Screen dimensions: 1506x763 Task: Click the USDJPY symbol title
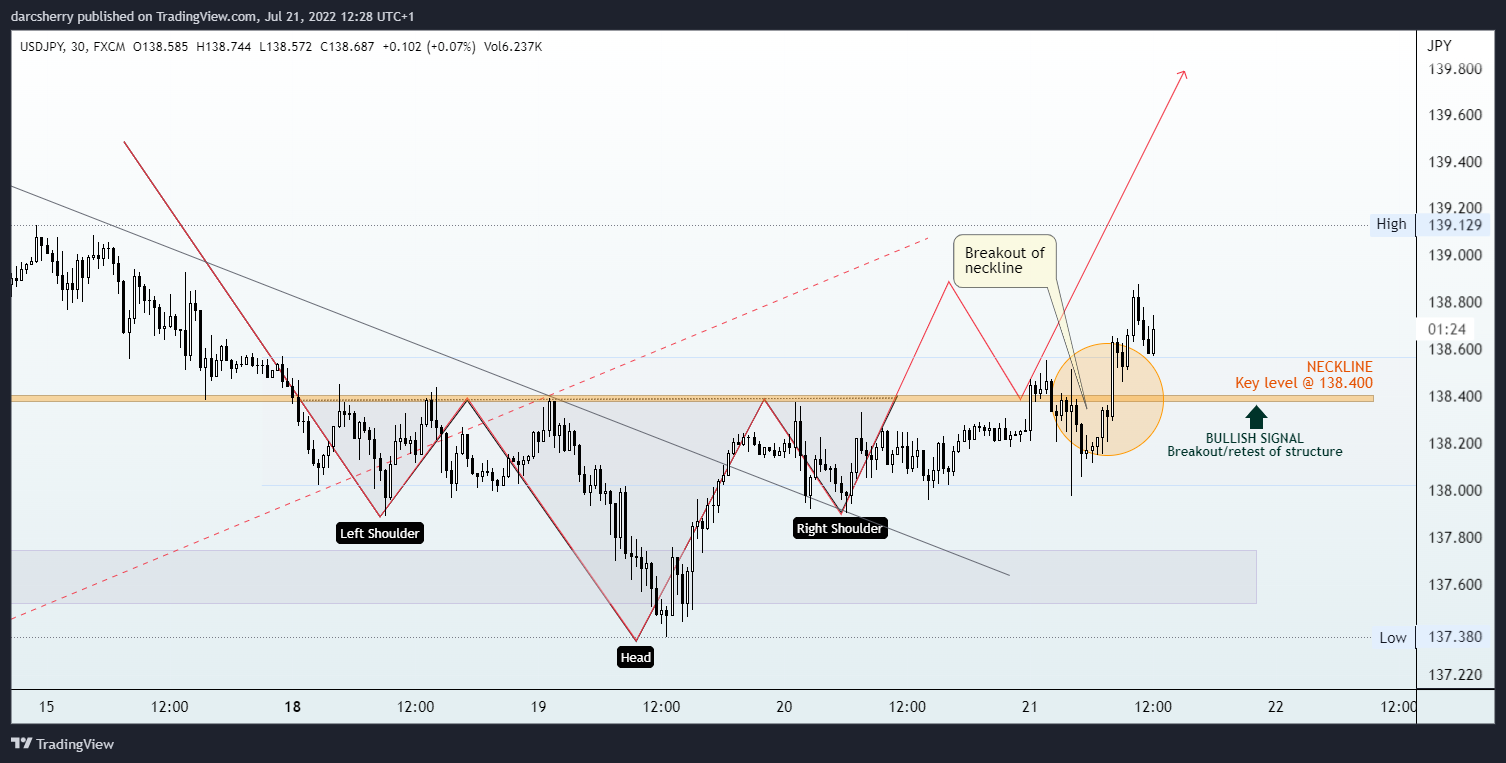41,45
